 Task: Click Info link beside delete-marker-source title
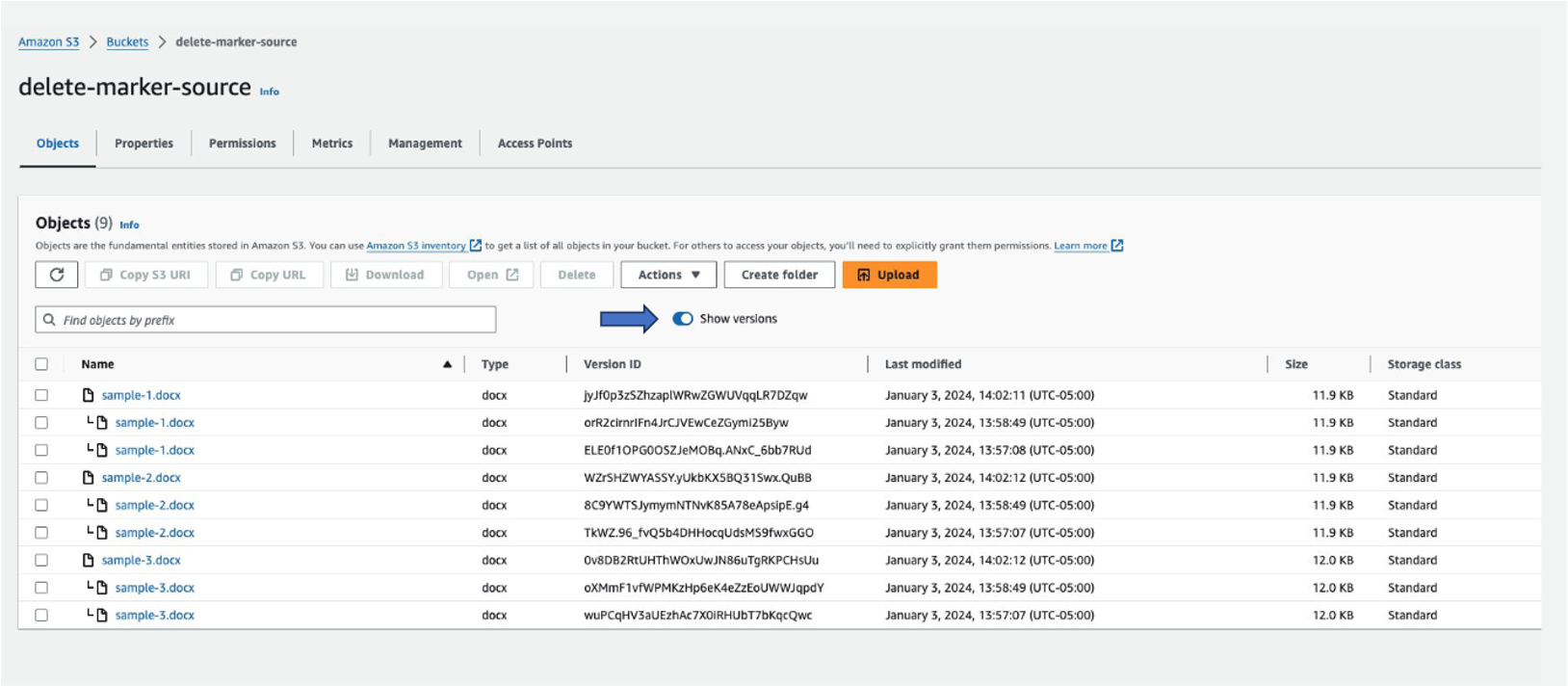pyautogui.click(x=270, y=92)
